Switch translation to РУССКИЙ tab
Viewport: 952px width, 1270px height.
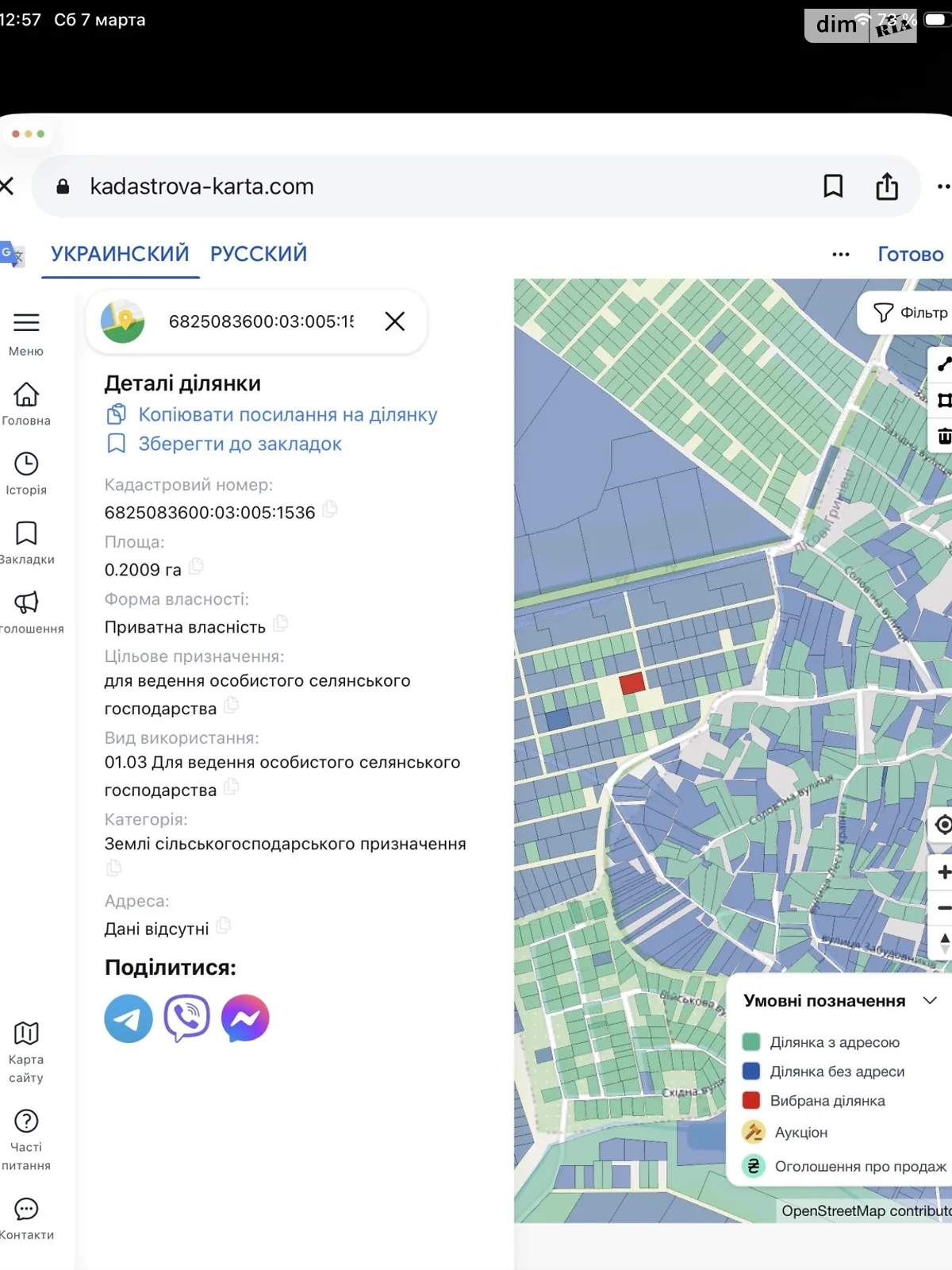coord(259,254)
